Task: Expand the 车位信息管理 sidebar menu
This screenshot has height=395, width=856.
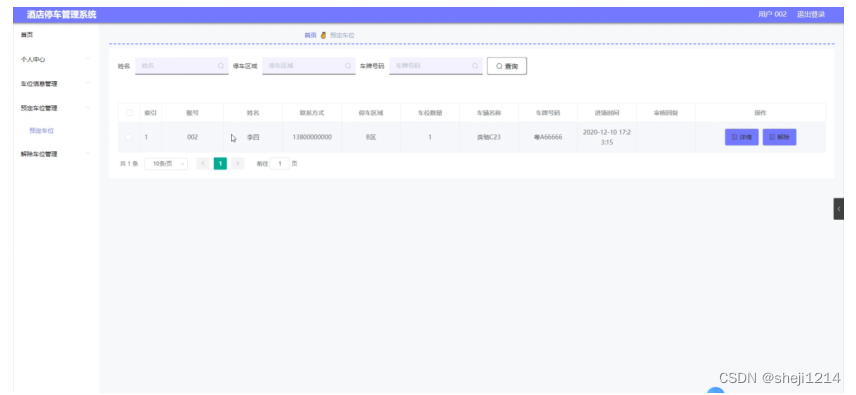Action: tap(56, 83)
